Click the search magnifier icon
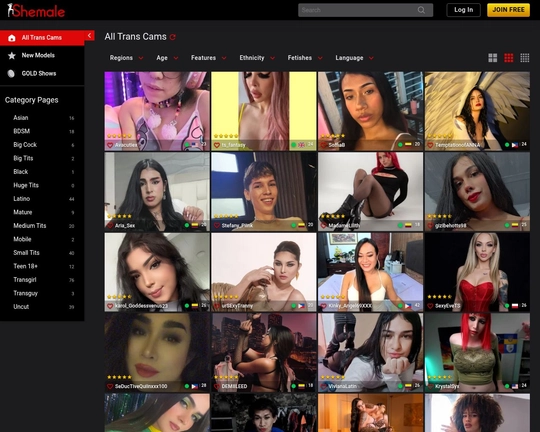Screen dimensions: 540x432 (x=421, y=10)
